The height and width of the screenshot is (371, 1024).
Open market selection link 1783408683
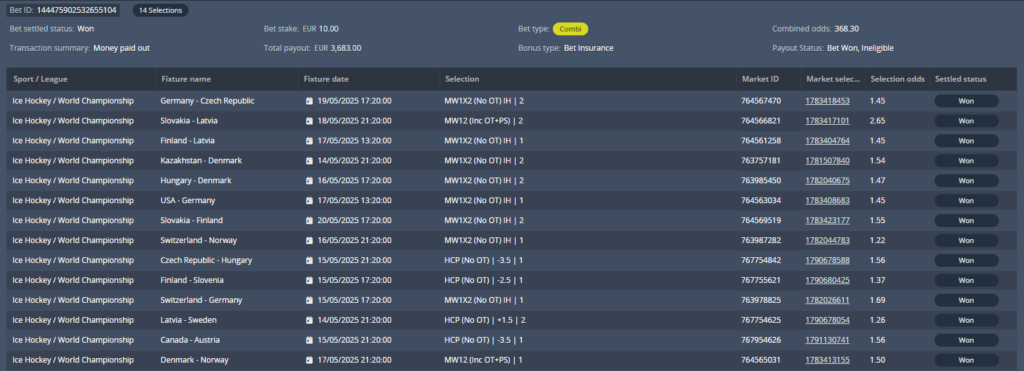coord(827,201)
